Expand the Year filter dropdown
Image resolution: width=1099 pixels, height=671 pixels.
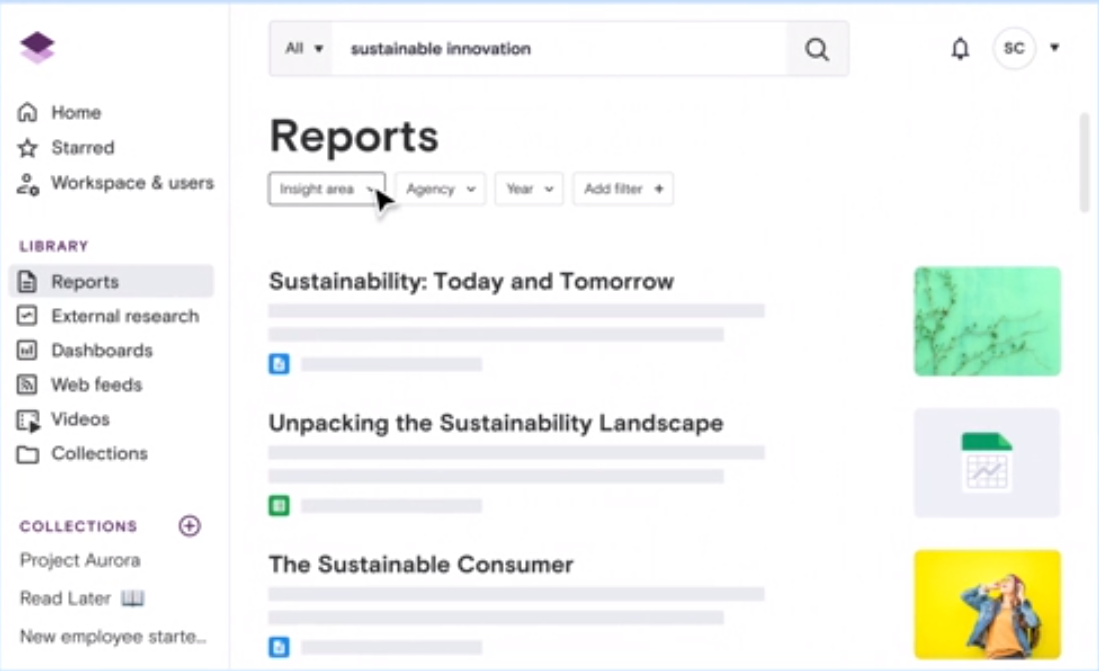[529, 189]
